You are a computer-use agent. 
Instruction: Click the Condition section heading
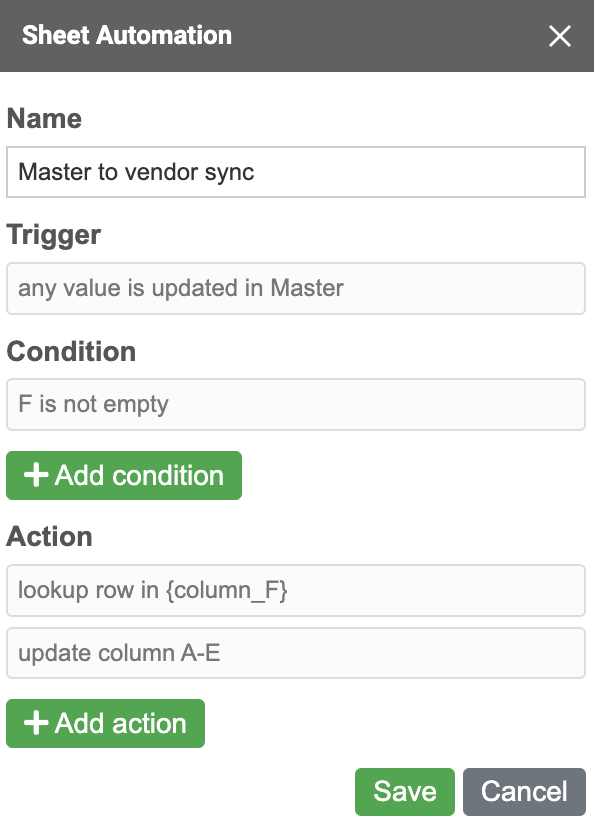(x=71, y=352)
